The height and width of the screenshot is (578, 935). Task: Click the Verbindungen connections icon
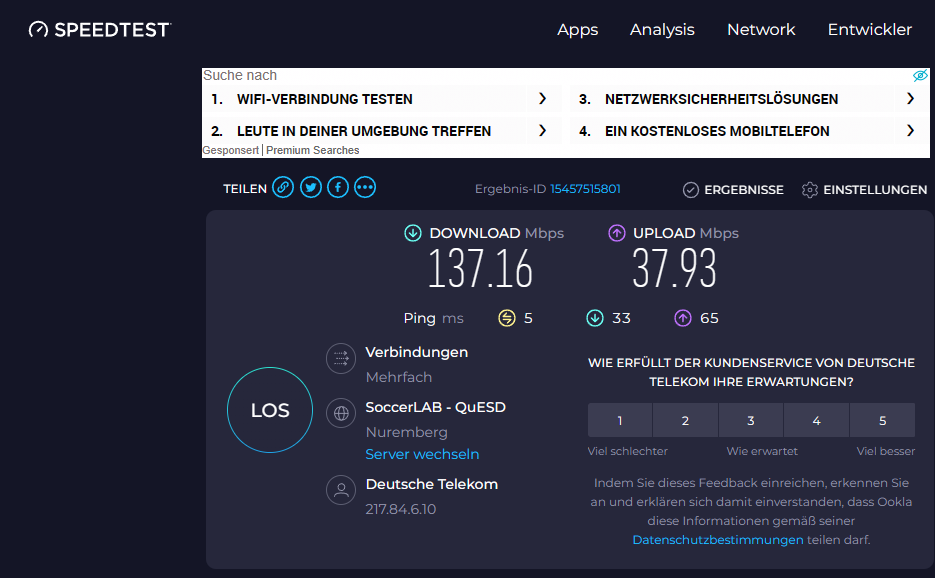tap(341, 358)
